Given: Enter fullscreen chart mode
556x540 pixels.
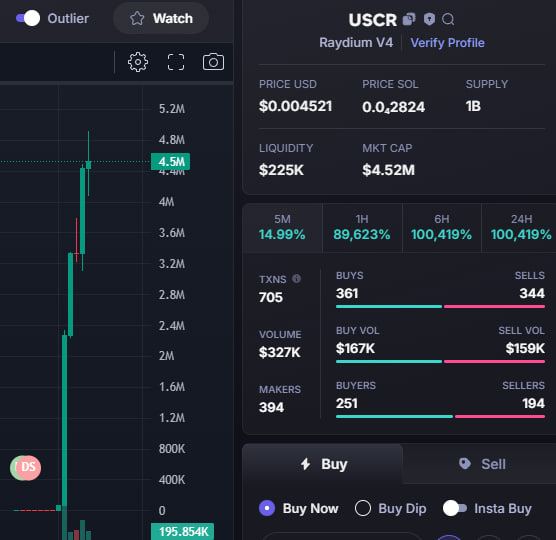Looking at the screenshot, I should (176, 62).
